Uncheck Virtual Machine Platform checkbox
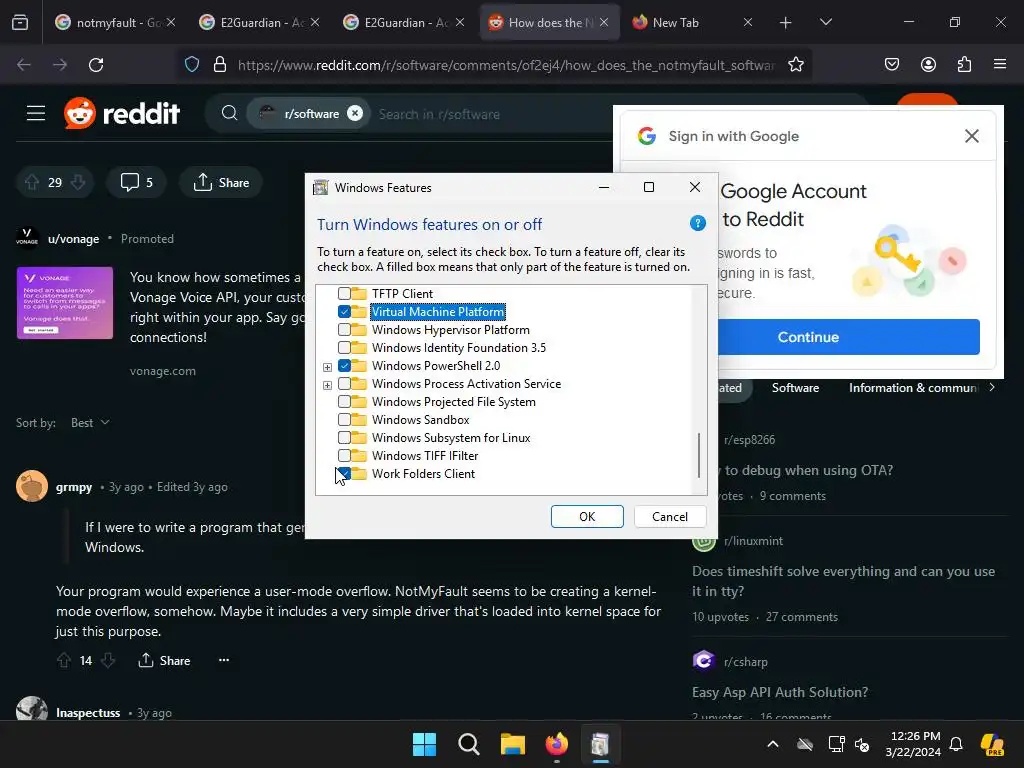 click(x=344, y=312)
